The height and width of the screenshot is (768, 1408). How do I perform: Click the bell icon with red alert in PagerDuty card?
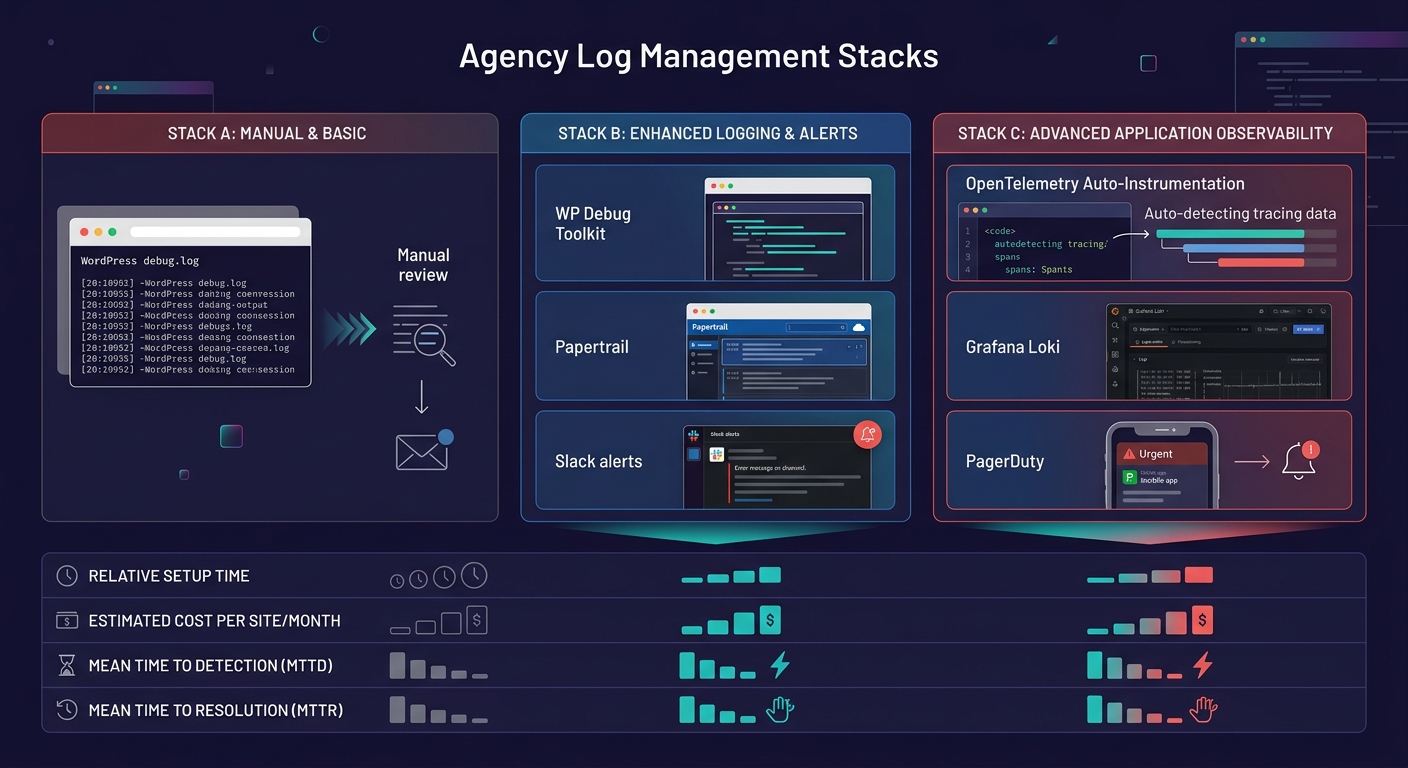(1300, 462)
